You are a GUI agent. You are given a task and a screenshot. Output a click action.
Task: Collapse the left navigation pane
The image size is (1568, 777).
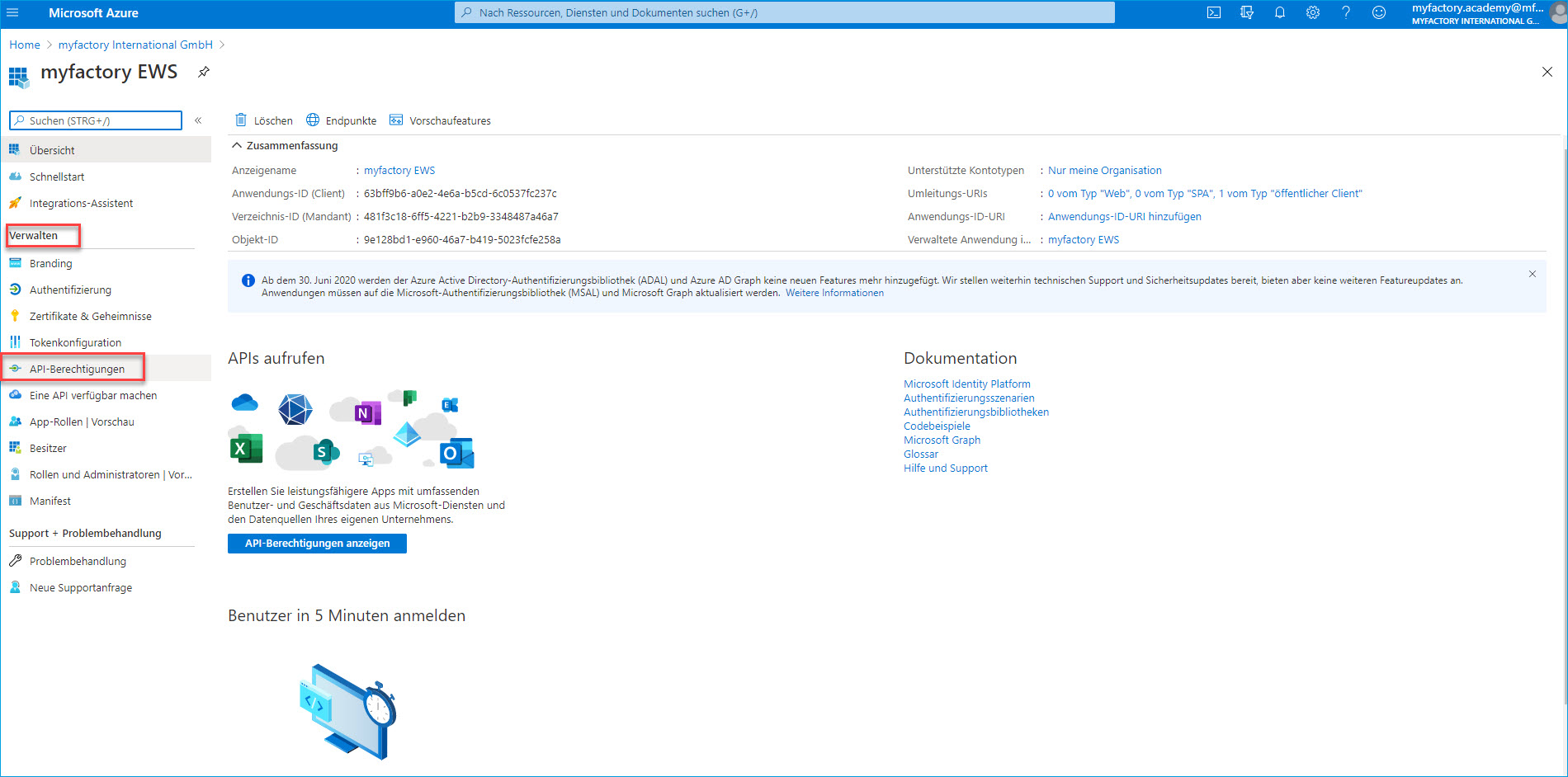point(198,120)
